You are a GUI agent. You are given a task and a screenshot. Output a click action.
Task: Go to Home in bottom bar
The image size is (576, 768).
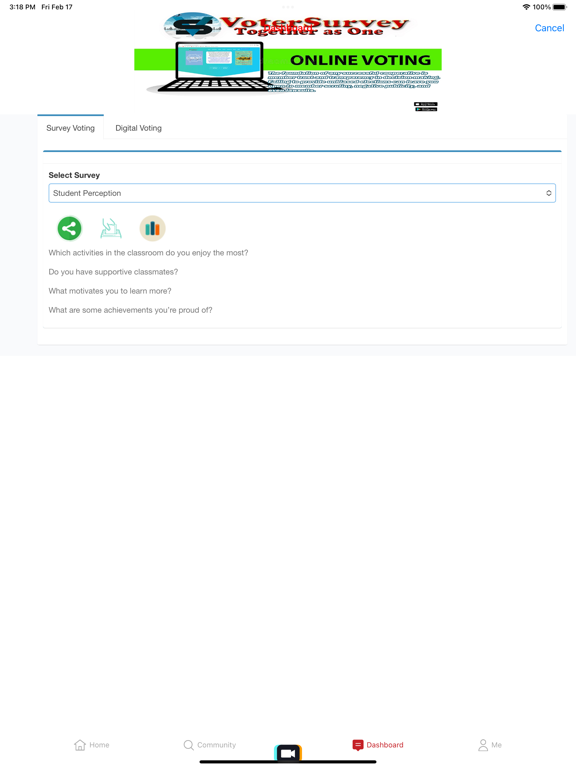pos(92,745)
